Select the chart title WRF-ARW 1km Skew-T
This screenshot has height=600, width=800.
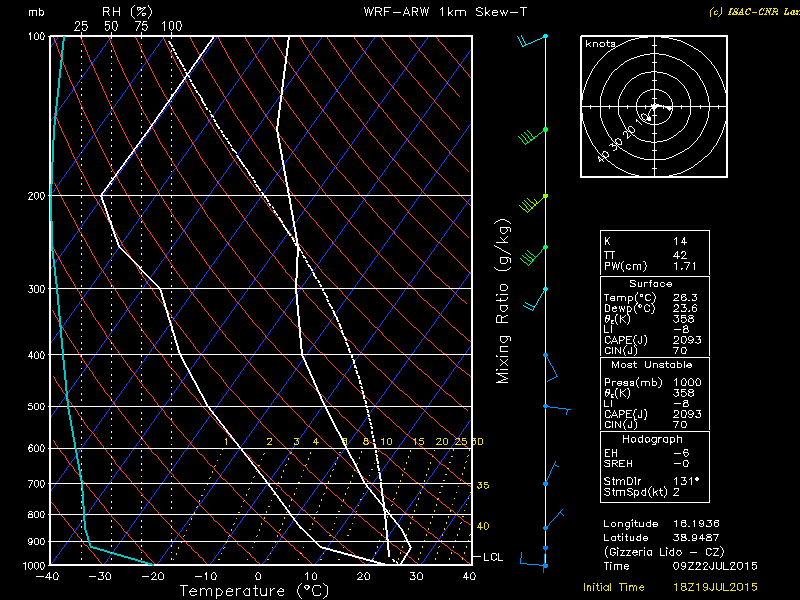[445, 12]
